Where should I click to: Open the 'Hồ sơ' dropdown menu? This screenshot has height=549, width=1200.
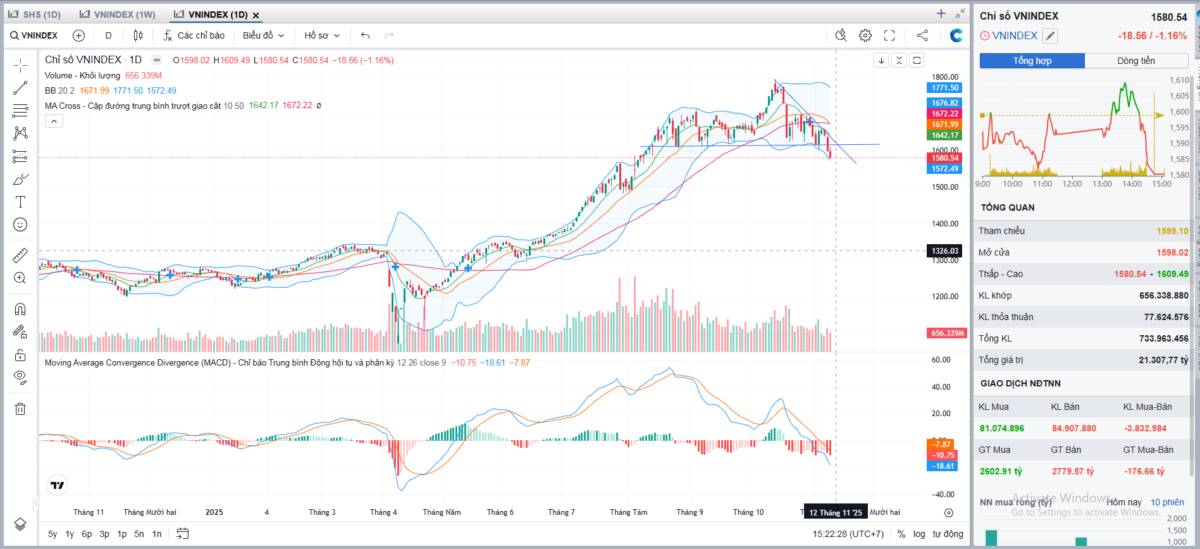point(322,35)
